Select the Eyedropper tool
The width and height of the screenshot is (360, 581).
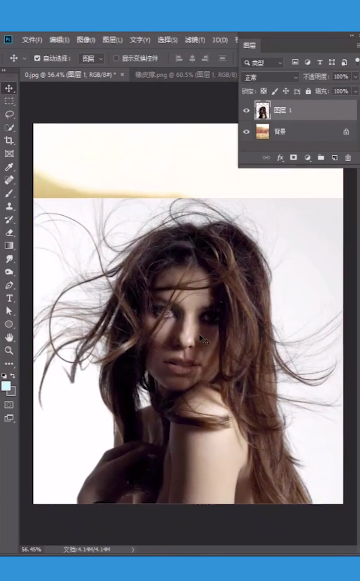pyautogui.click(x=9, y=167)
